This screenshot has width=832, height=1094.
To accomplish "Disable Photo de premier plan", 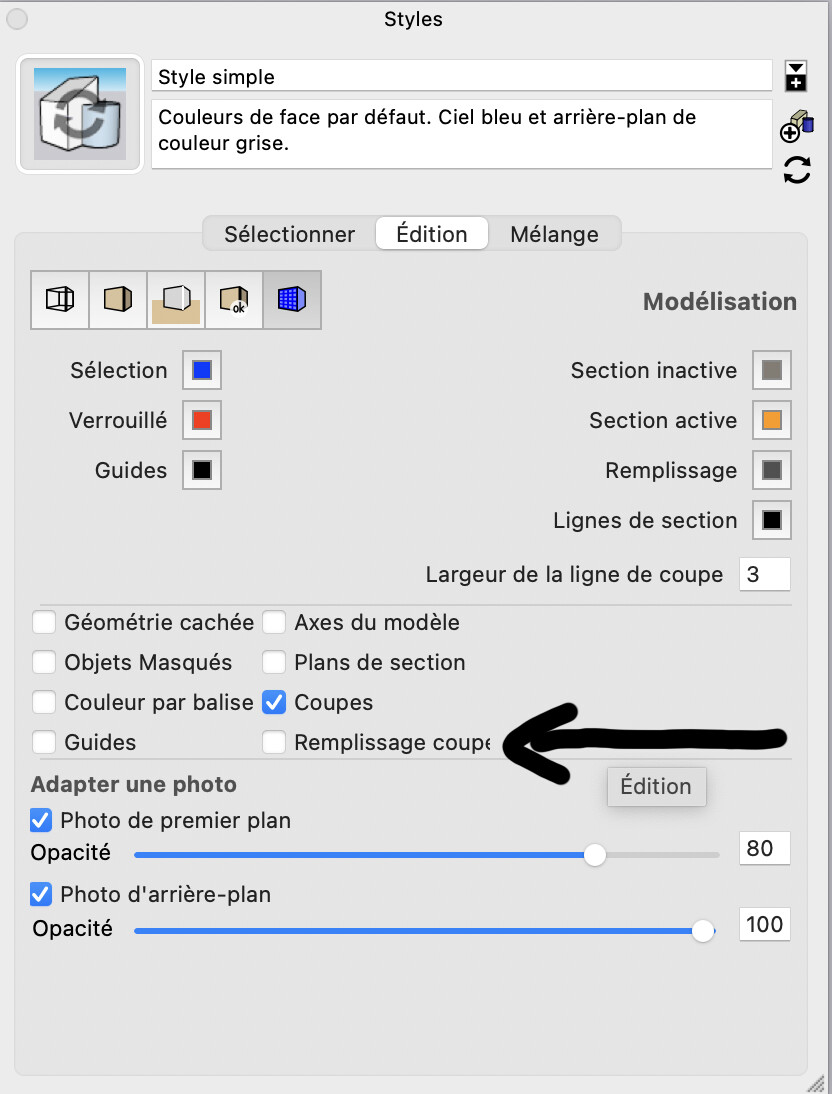I will coord(41,821).
